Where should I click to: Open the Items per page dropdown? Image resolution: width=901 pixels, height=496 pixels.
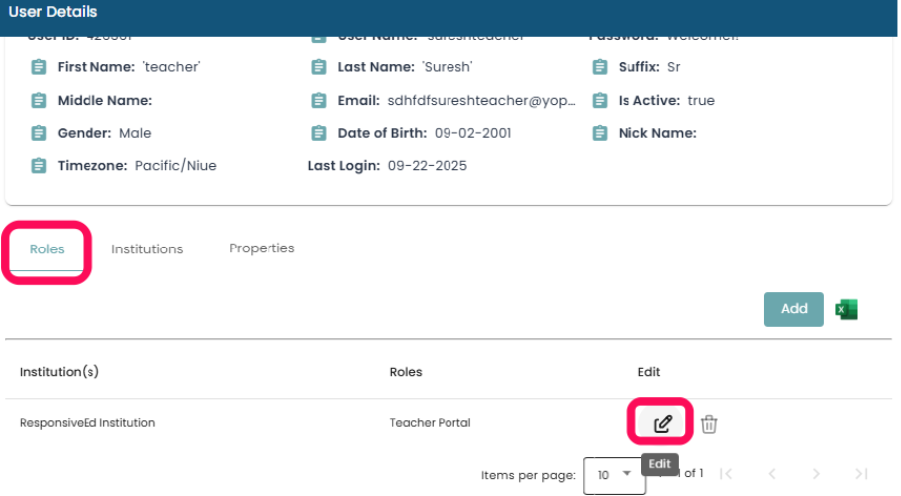coord(614,474)
